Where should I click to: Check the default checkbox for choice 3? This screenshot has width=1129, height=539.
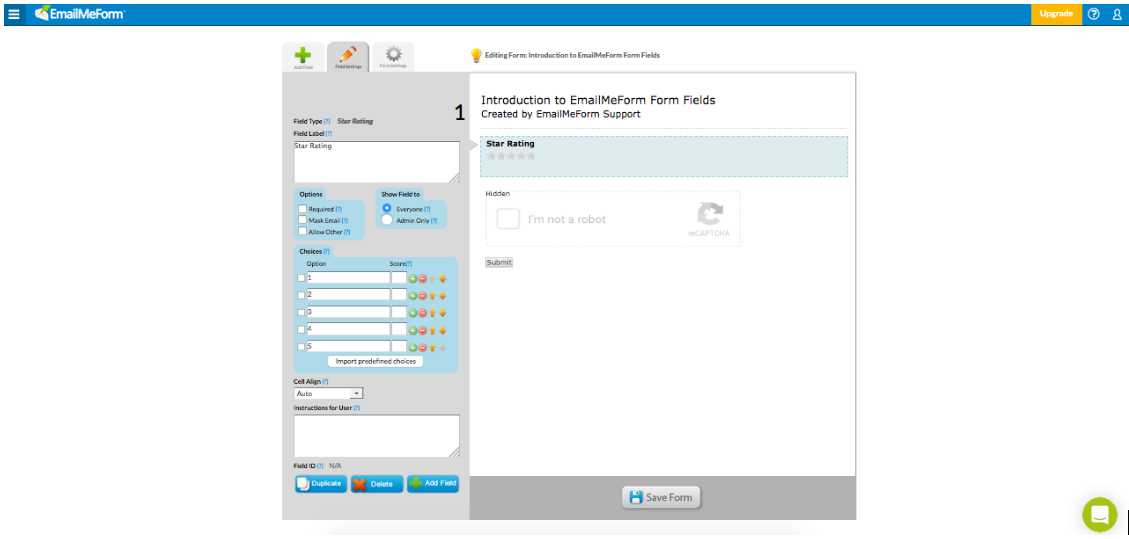pyautogui.click(x=301, y=312)
